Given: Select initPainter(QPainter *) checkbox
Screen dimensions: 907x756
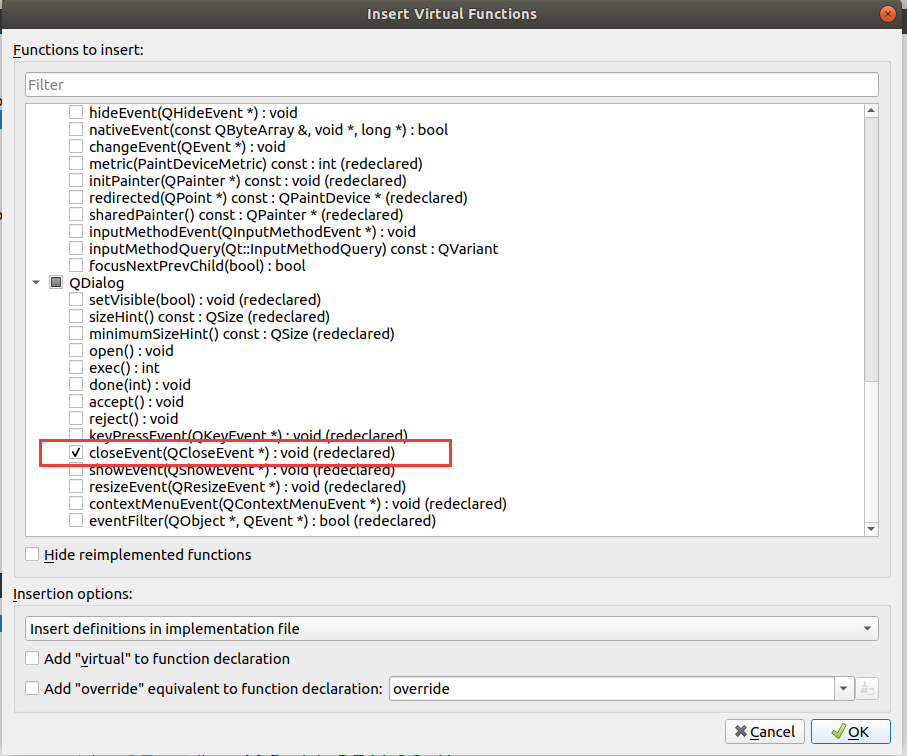Looking at the screenshot, I should 76,180.
